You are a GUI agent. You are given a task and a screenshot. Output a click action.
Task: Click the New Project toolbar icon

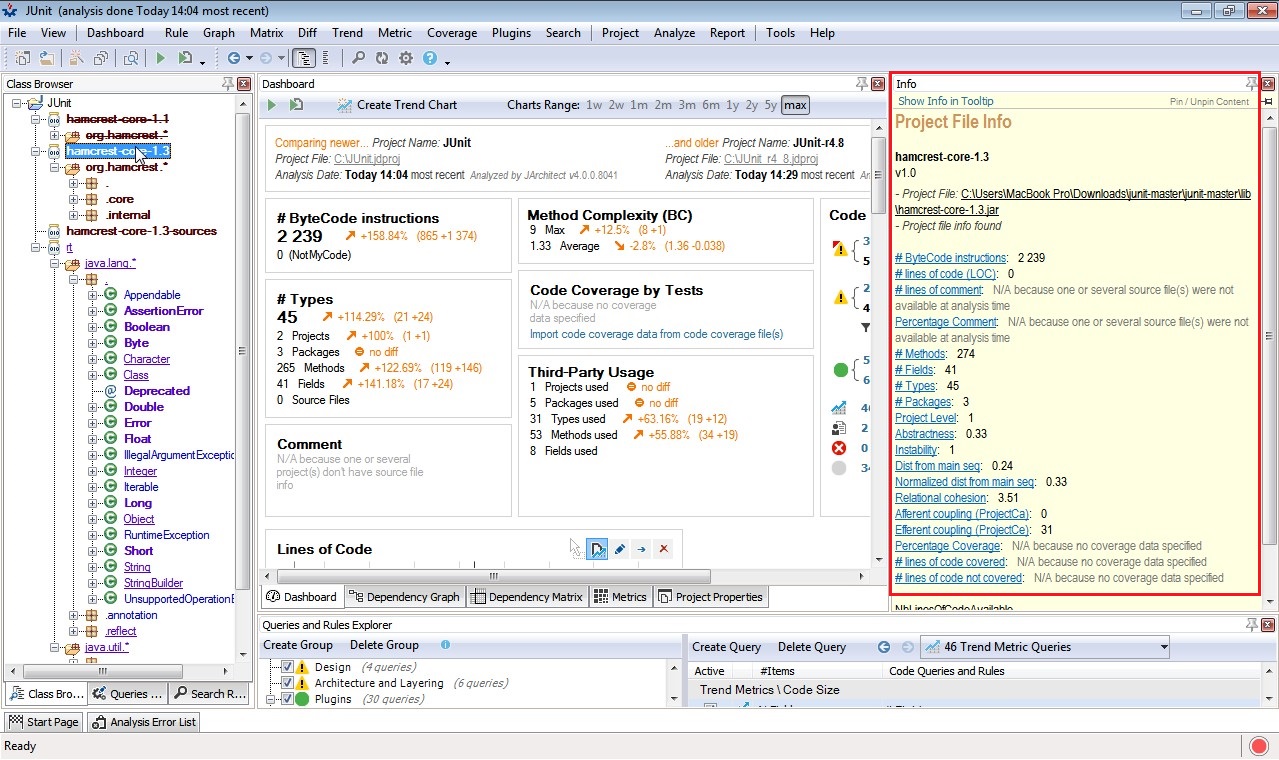(21, 59)
